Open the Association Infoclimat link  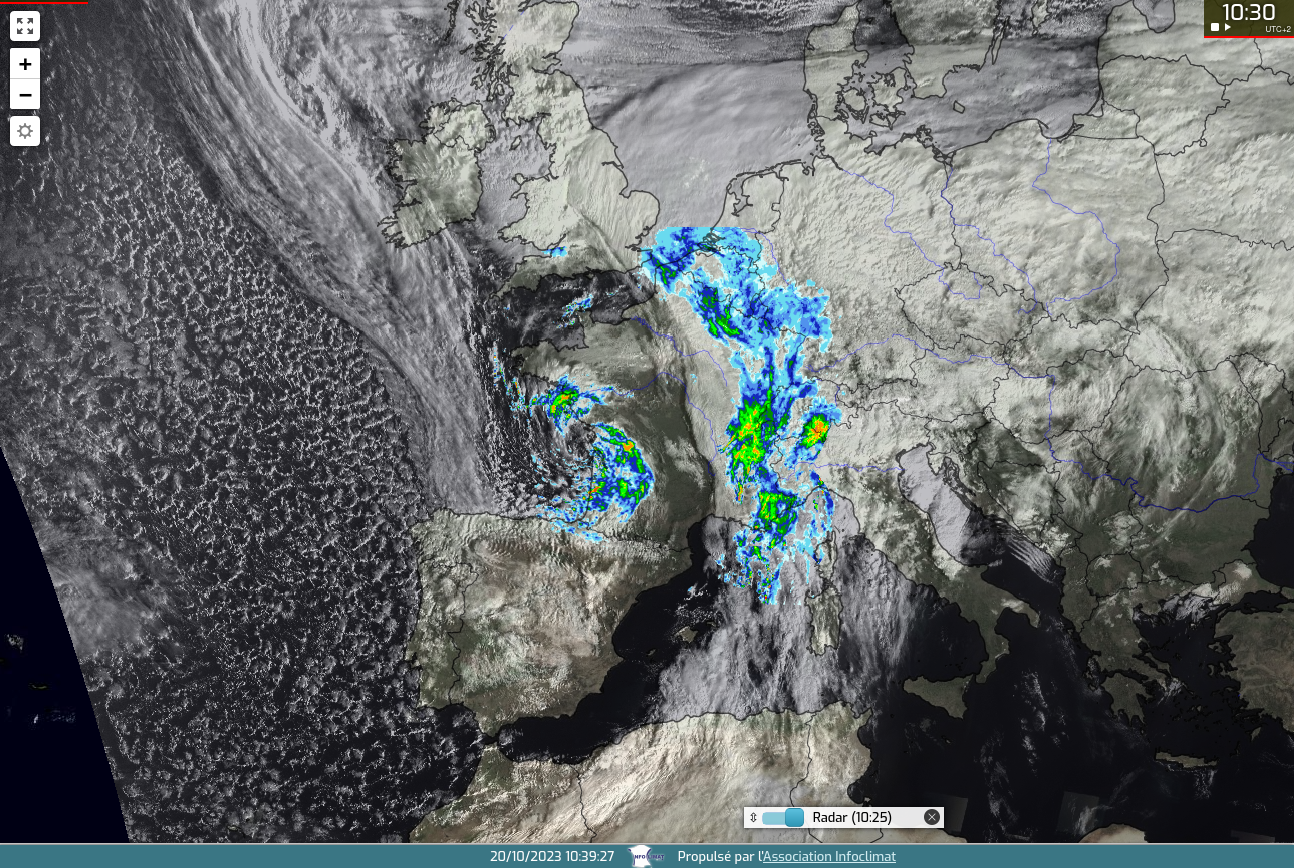pos(829,856)
